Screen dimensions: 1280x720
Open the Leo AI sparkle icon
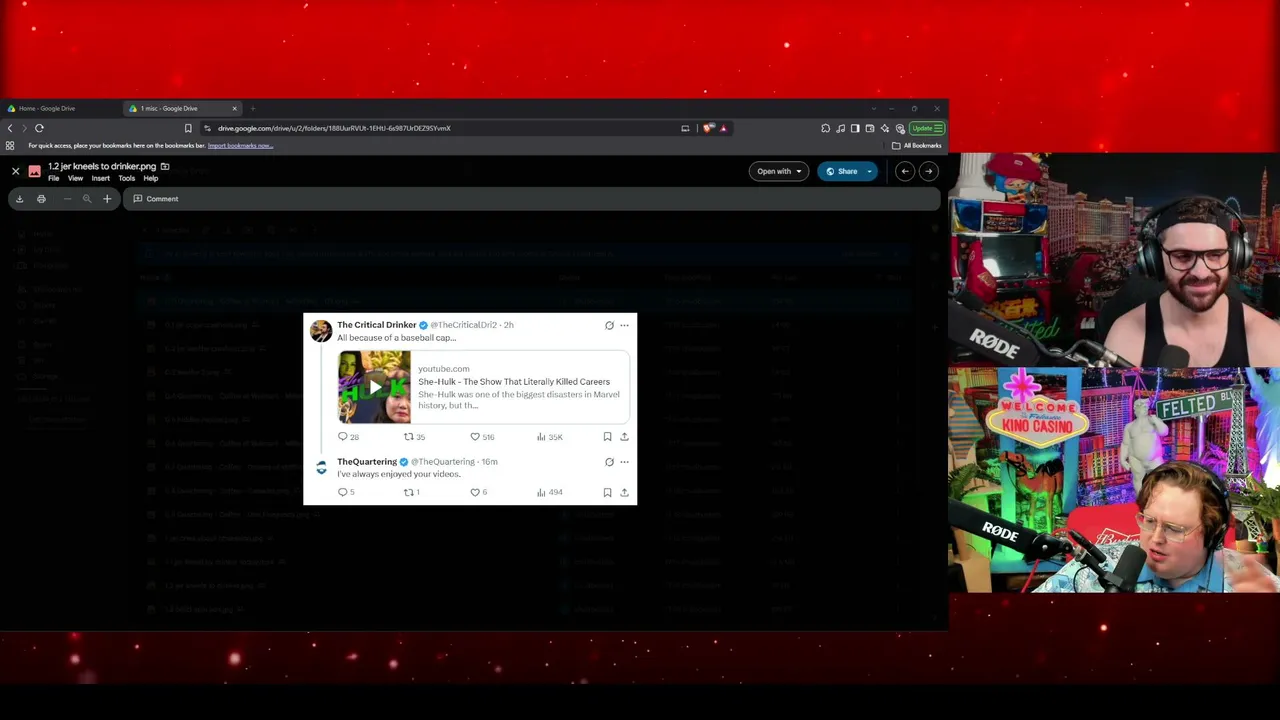pos(885,128)
